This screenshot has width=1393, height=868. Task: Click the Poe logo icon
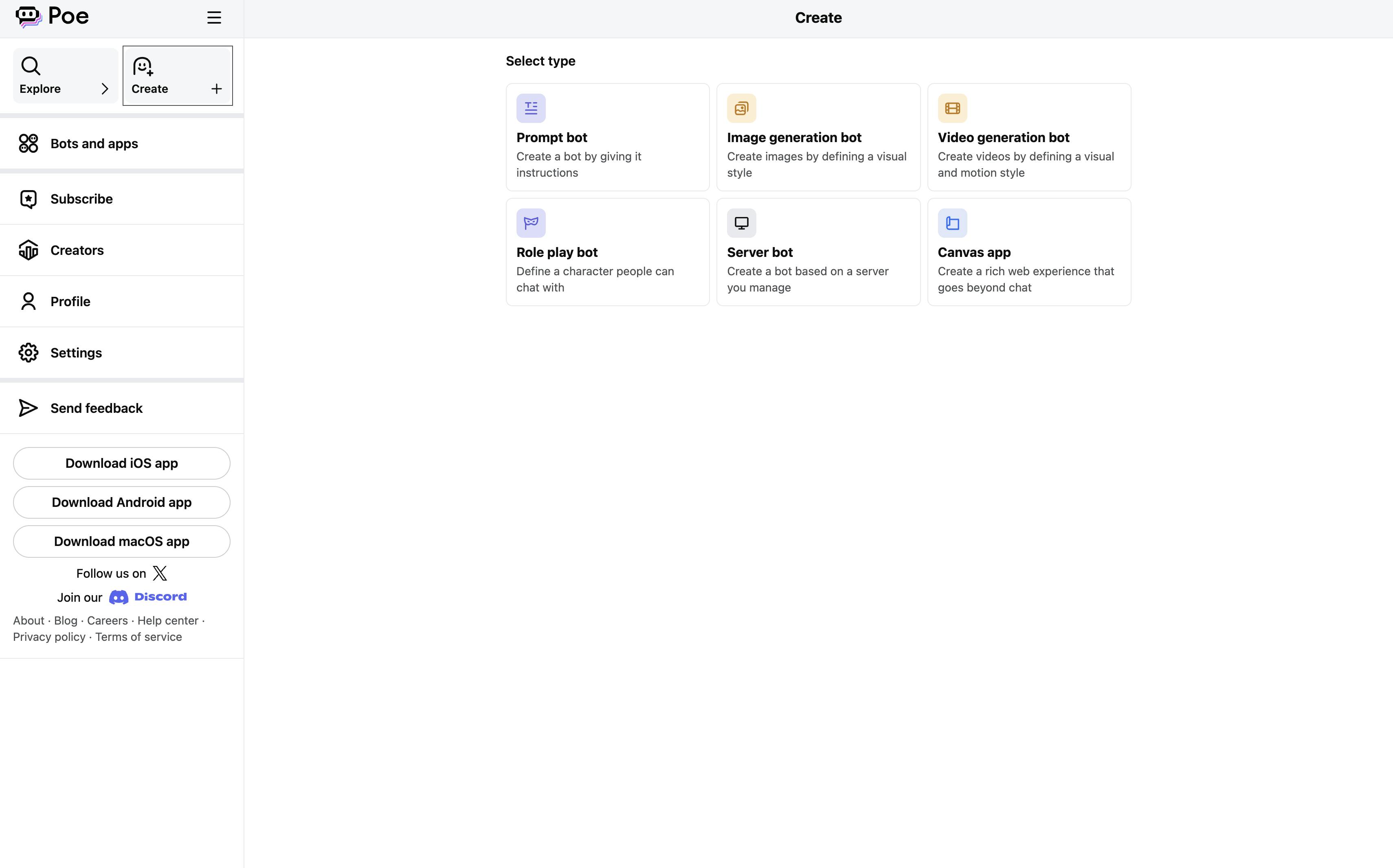click(29, 17)
